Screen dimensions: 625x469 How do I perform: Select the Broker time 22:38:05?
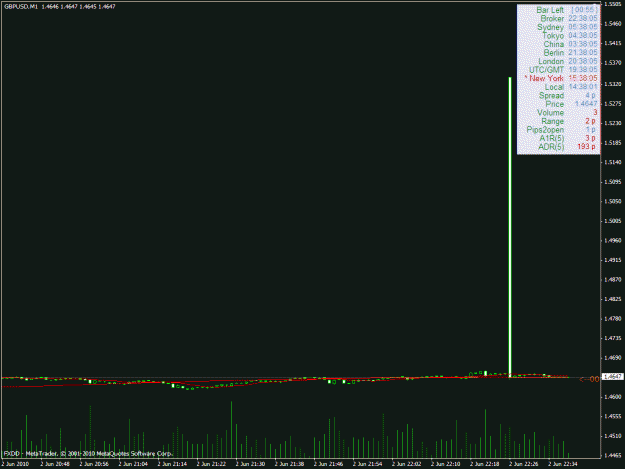(583, 18)
